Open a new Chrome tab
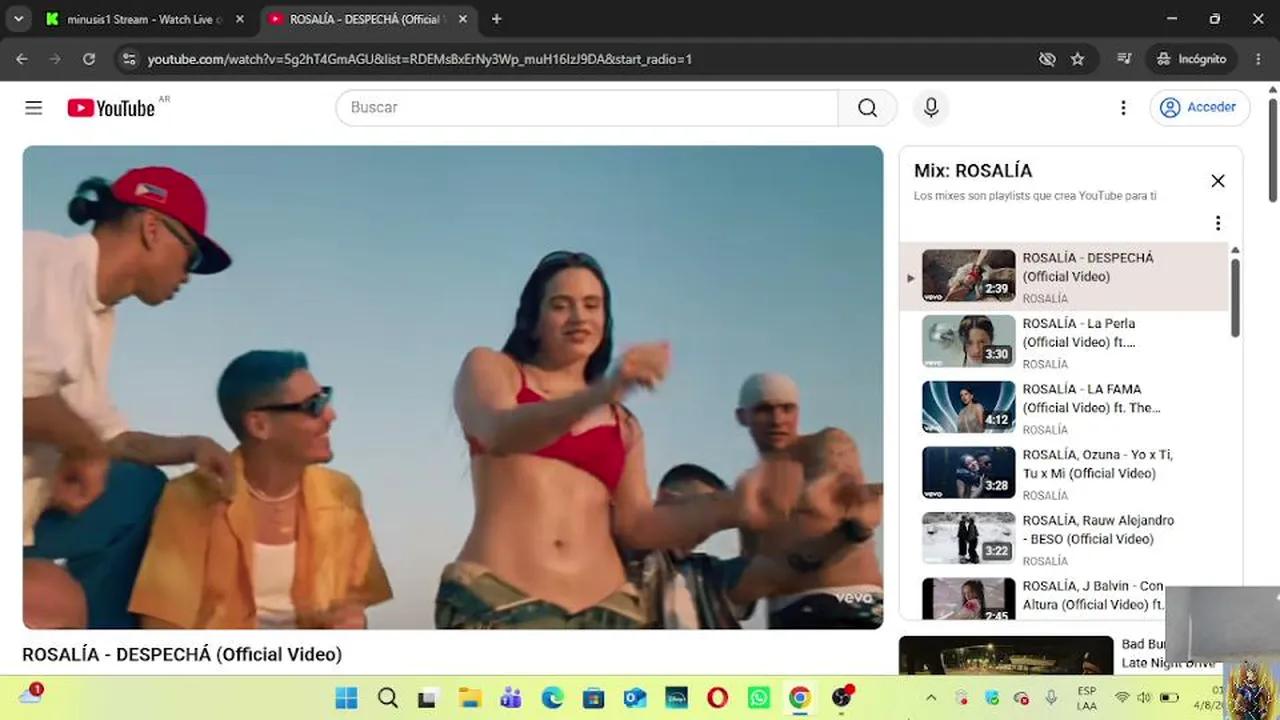1280x720 pixels. click(496, 19)
